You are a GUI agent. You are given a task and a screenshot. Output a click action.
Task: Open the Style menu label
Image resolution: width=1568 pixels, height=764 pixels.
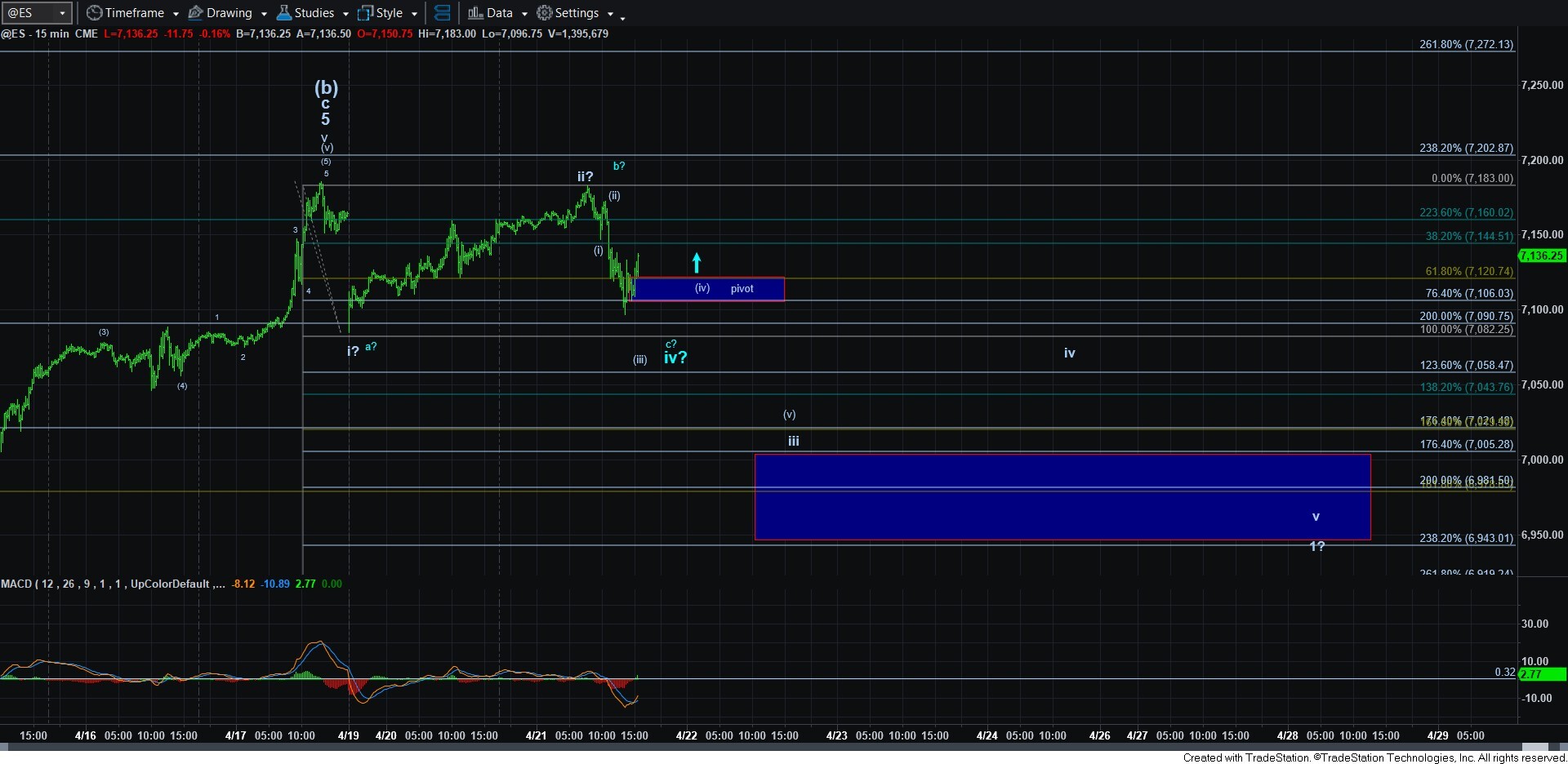tap(389, 13)
